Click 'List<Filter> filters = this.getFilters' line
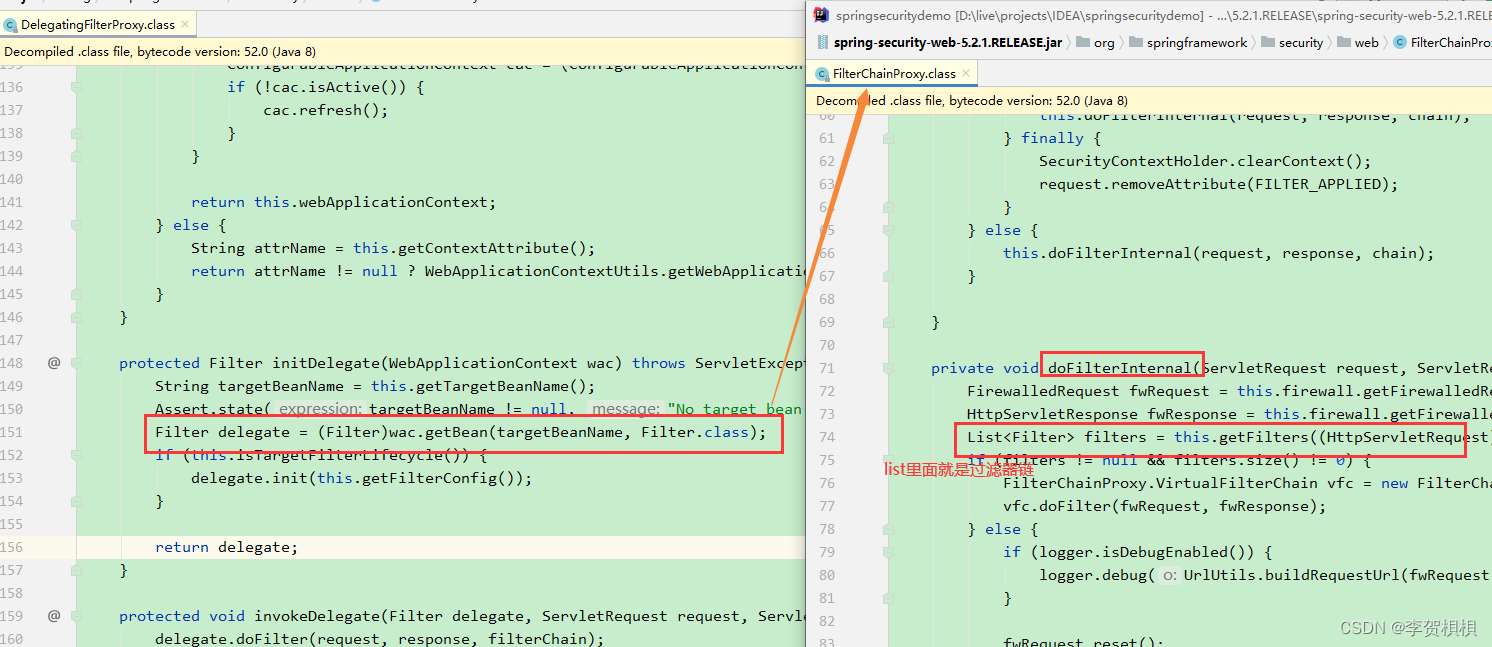 click(x=1229, y=437)
